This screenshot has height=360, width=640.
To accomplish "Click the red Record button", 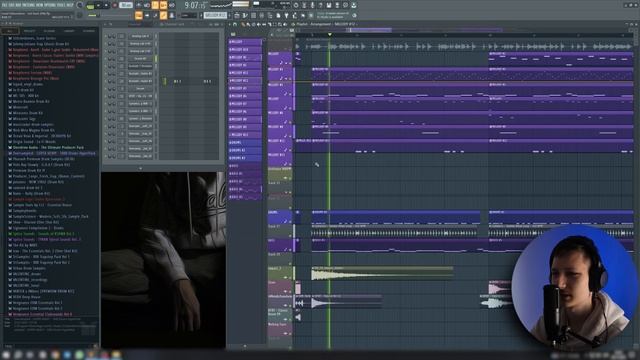I will coord(115,6).
